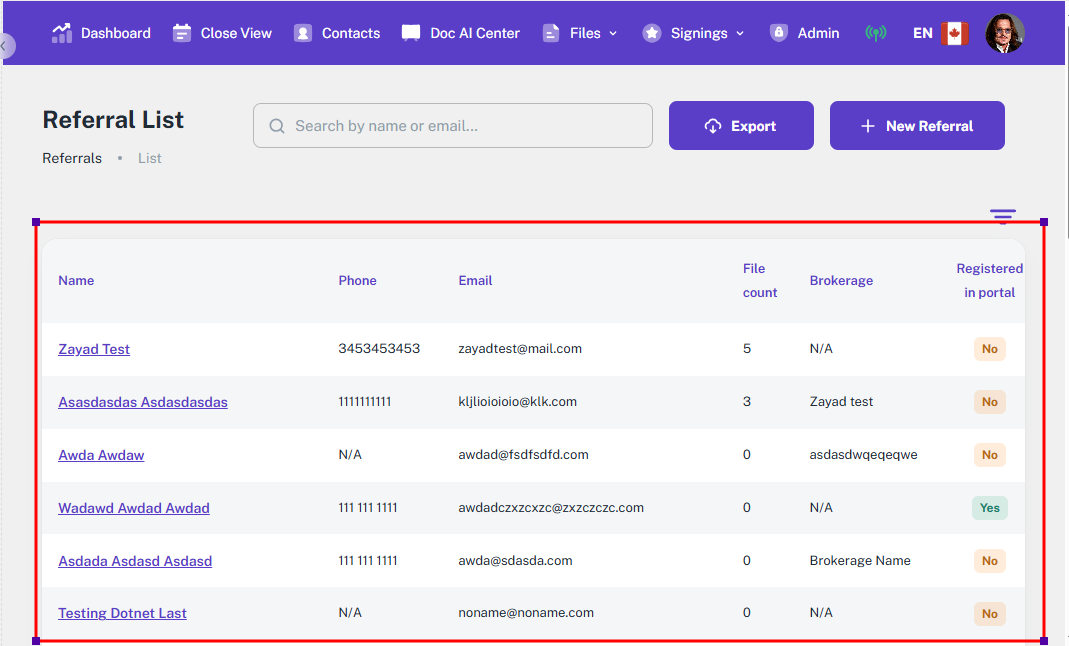
Task: Click the Canadian flag language icon
Action: point(954,33)
